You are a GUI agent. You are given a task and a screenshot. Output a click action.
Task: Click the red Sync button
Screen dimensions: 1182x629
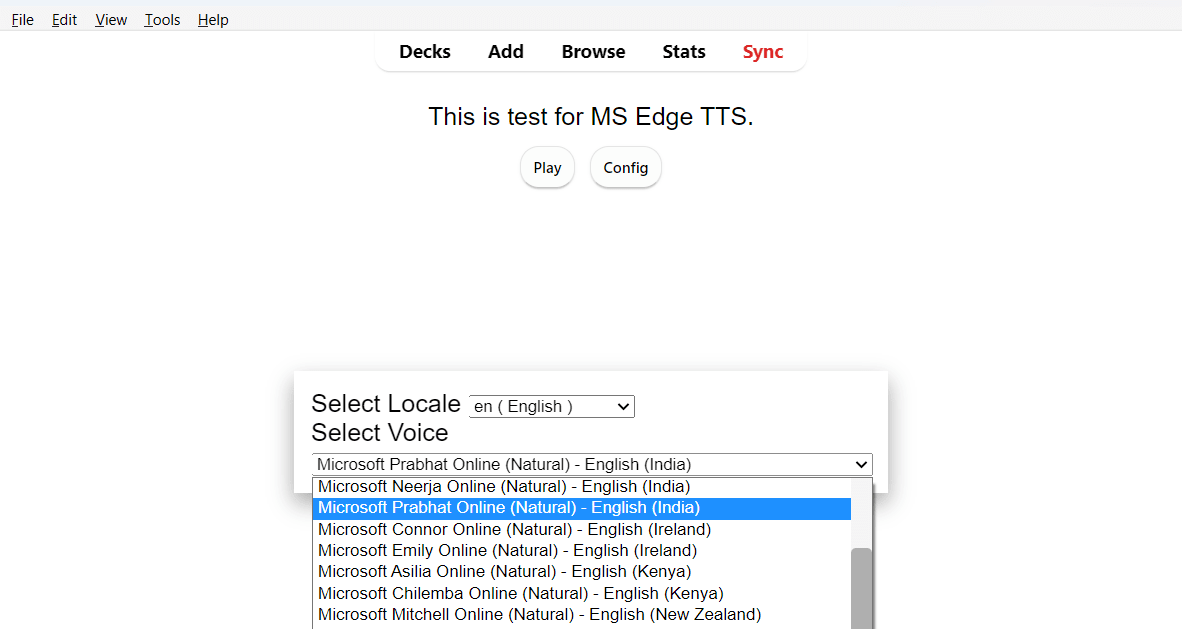(x=763, y=52)
